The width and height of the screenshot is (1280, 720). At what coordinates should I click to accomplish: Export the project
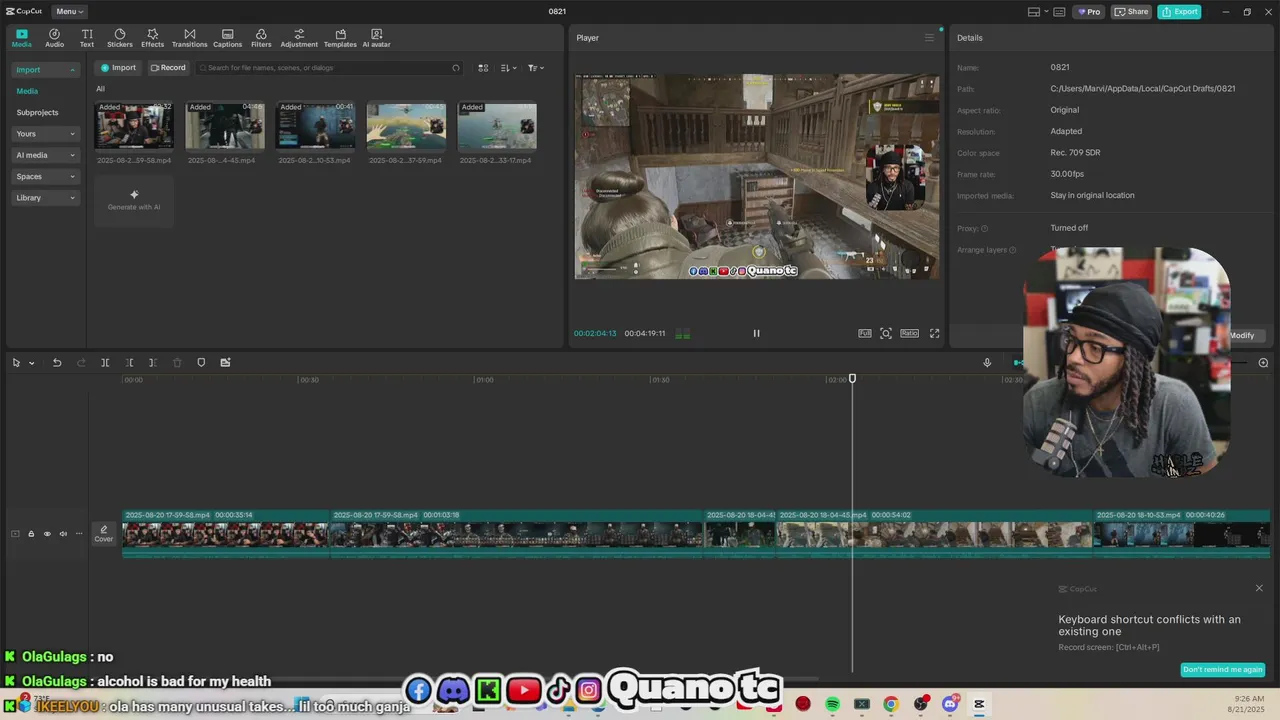pos(1180,12)
